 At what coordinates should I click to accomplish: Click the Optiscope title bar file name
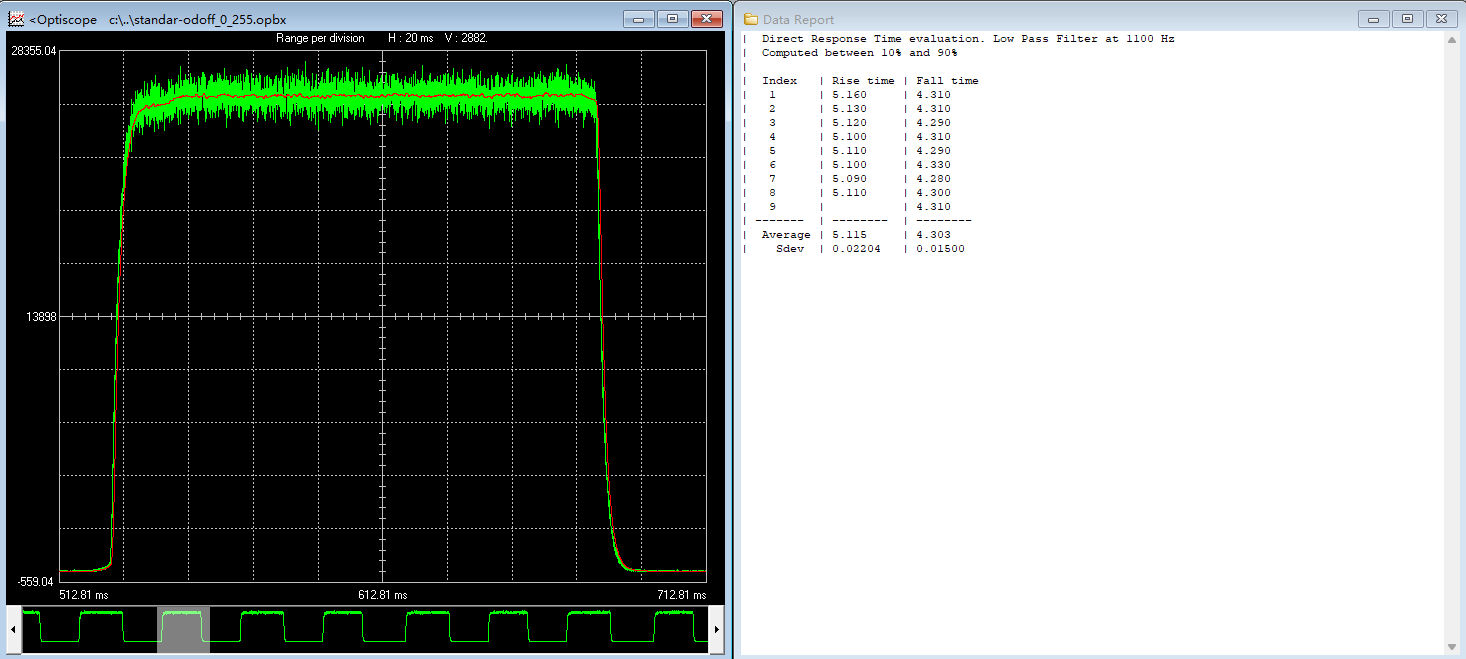197,20
